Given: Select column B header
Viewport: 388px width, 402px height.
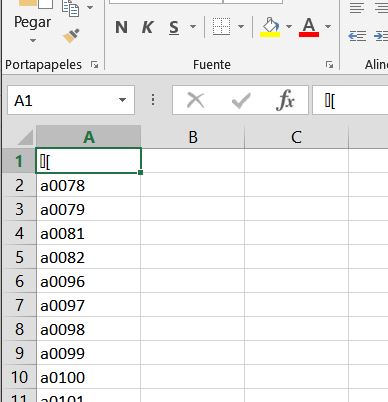Looking at the screenshot, I should point(193,137).
